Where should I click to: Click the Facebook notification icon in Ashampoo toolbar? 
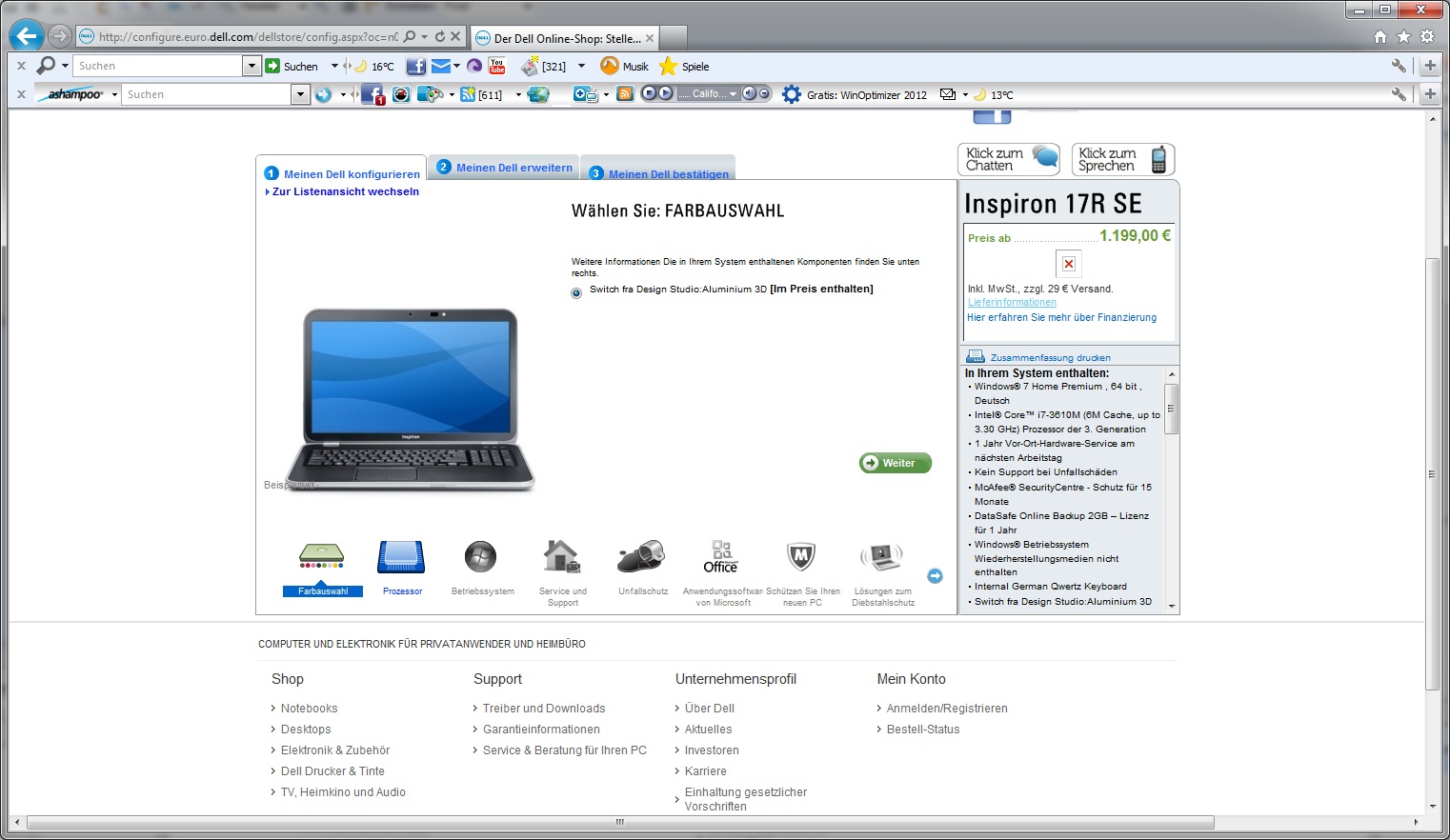[373, 94]
